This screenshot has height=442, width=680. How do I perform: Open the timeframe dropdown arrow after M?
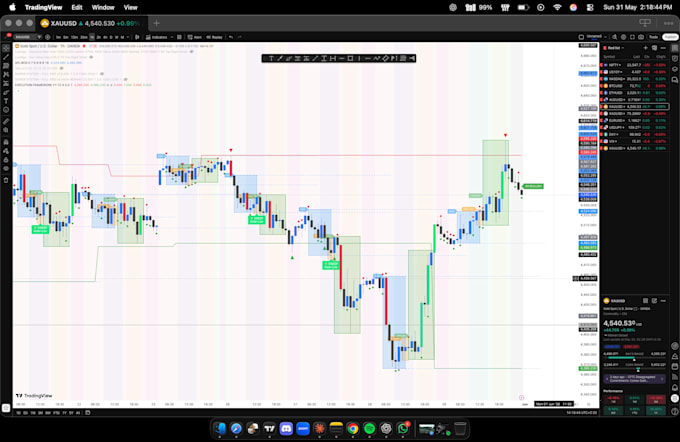coord(128,37)
